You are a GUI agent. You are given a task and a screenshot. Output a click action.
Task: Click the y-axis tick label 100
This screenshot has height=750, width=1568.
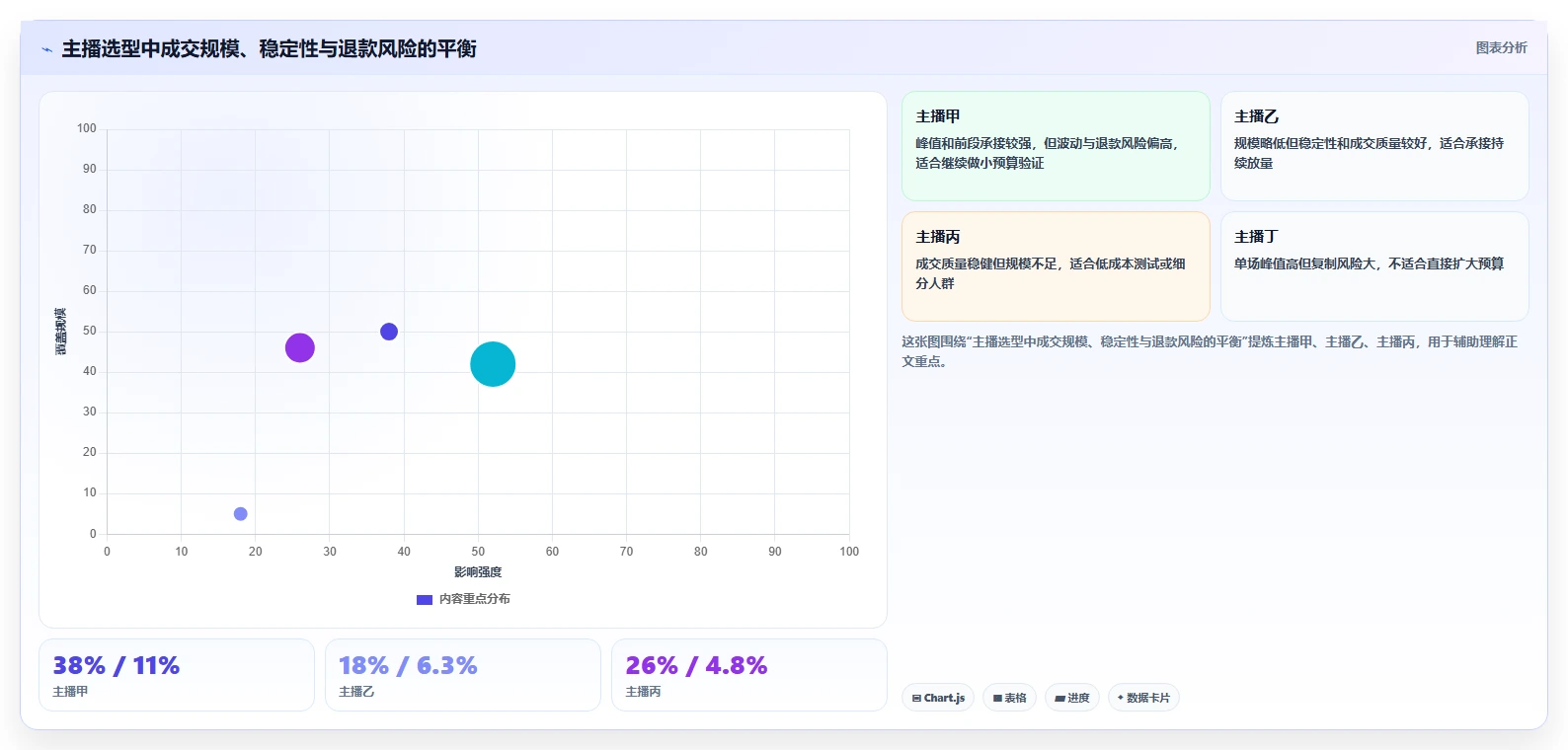click(x=87, y=128)
